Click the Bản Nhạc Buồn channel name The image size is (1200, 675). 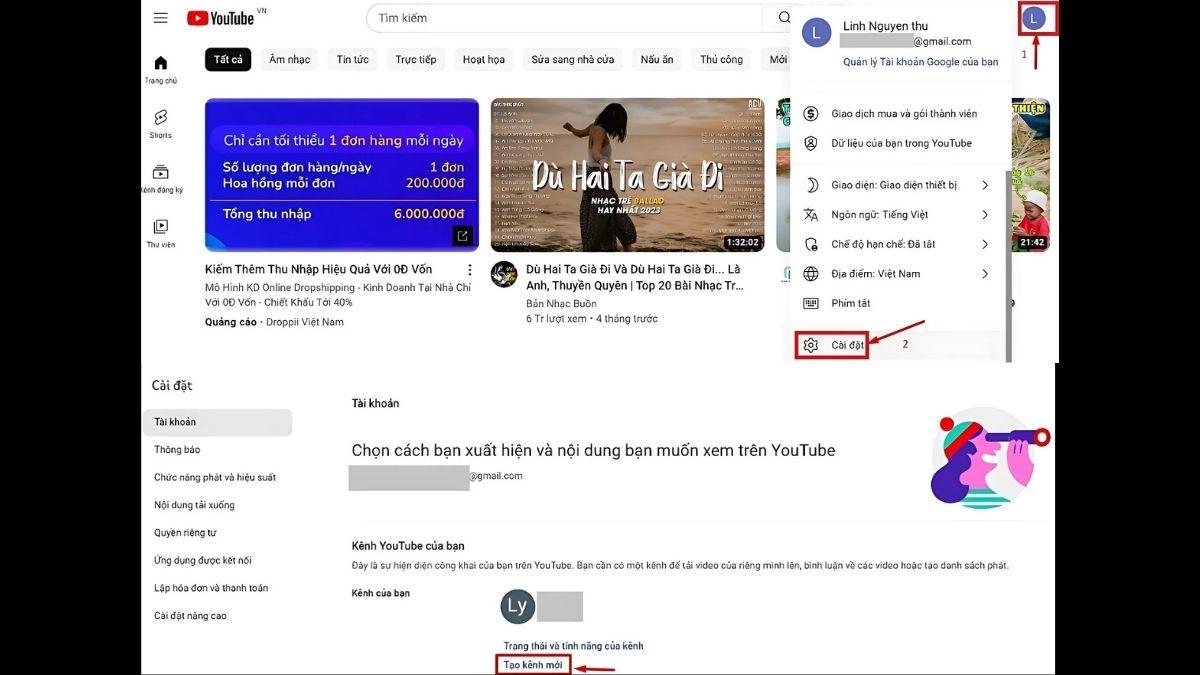tap(561, 304)
